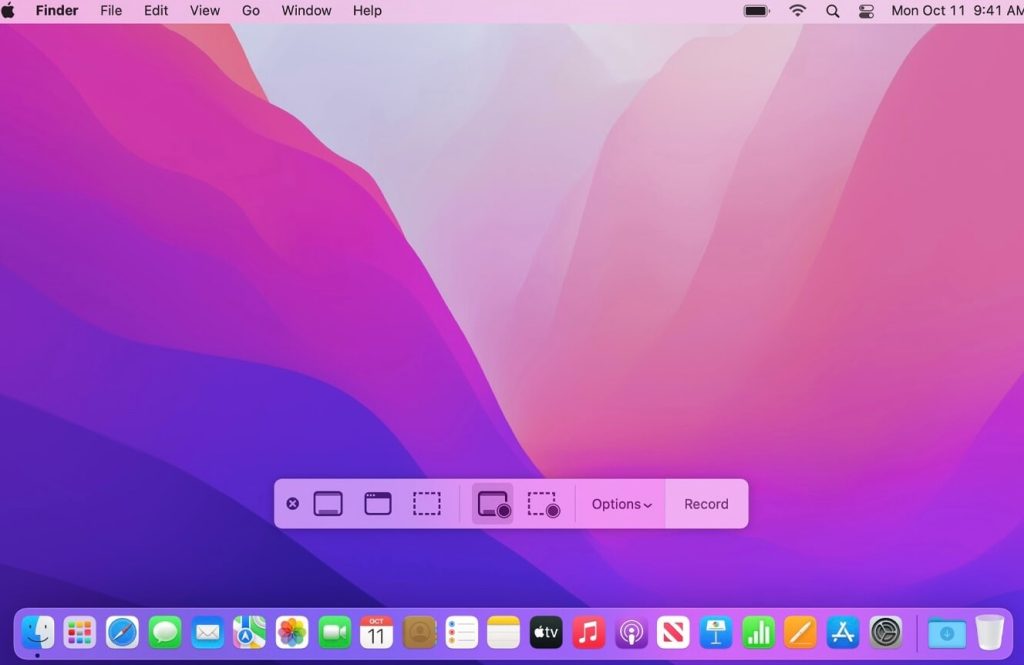The height and width of the screenshot is (665, 1024).
Task: Launch Apple TV from the Dock
Action: [x=546, y=632]
